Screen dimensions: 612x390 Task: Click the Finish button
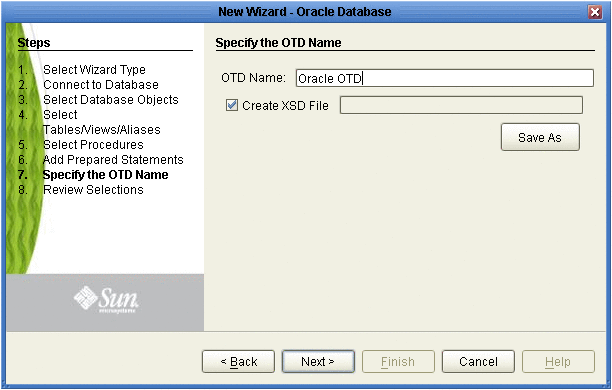[x=398, y=362]
